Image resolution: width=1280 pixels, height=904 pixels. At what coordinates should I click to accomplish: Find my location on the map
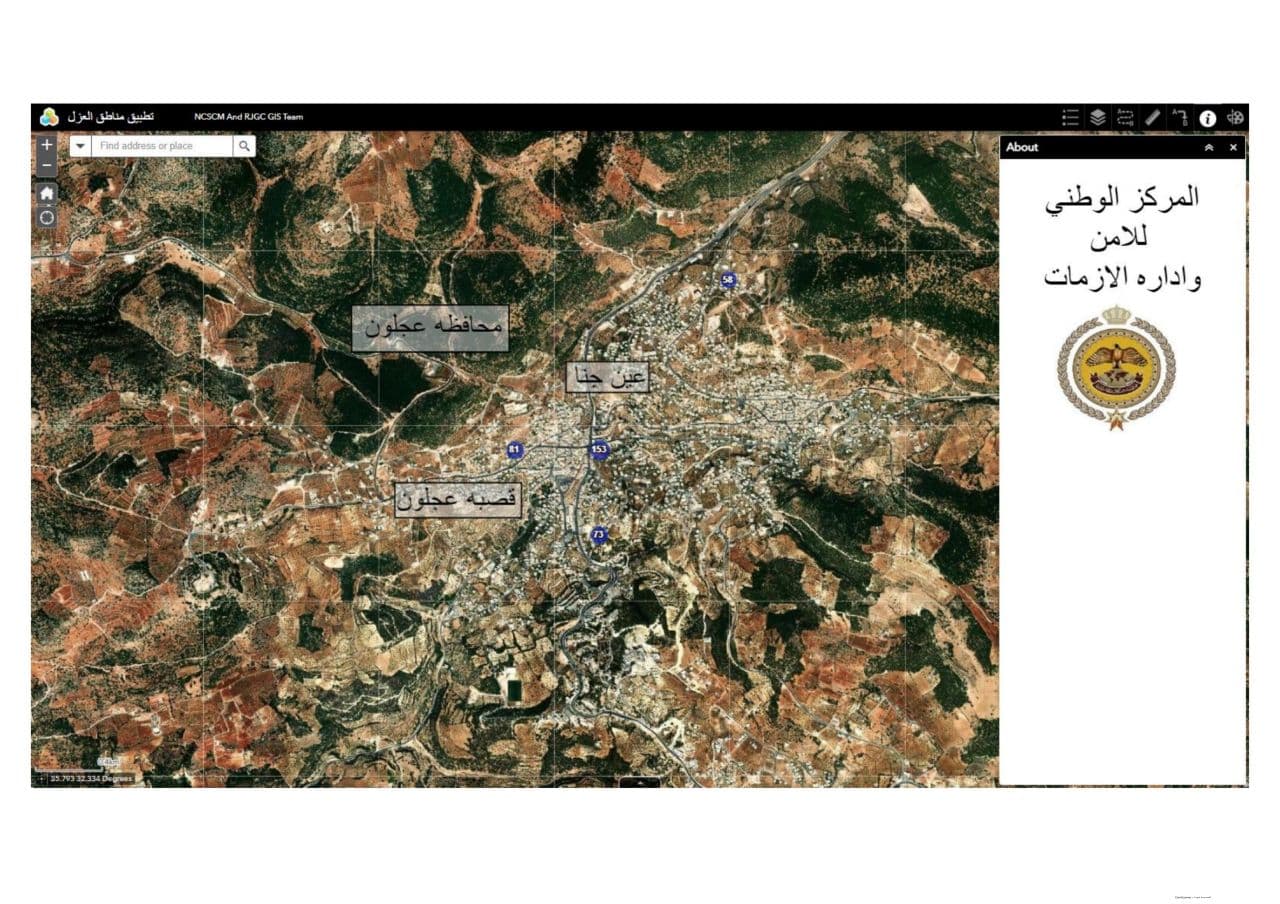click(47, 217)
